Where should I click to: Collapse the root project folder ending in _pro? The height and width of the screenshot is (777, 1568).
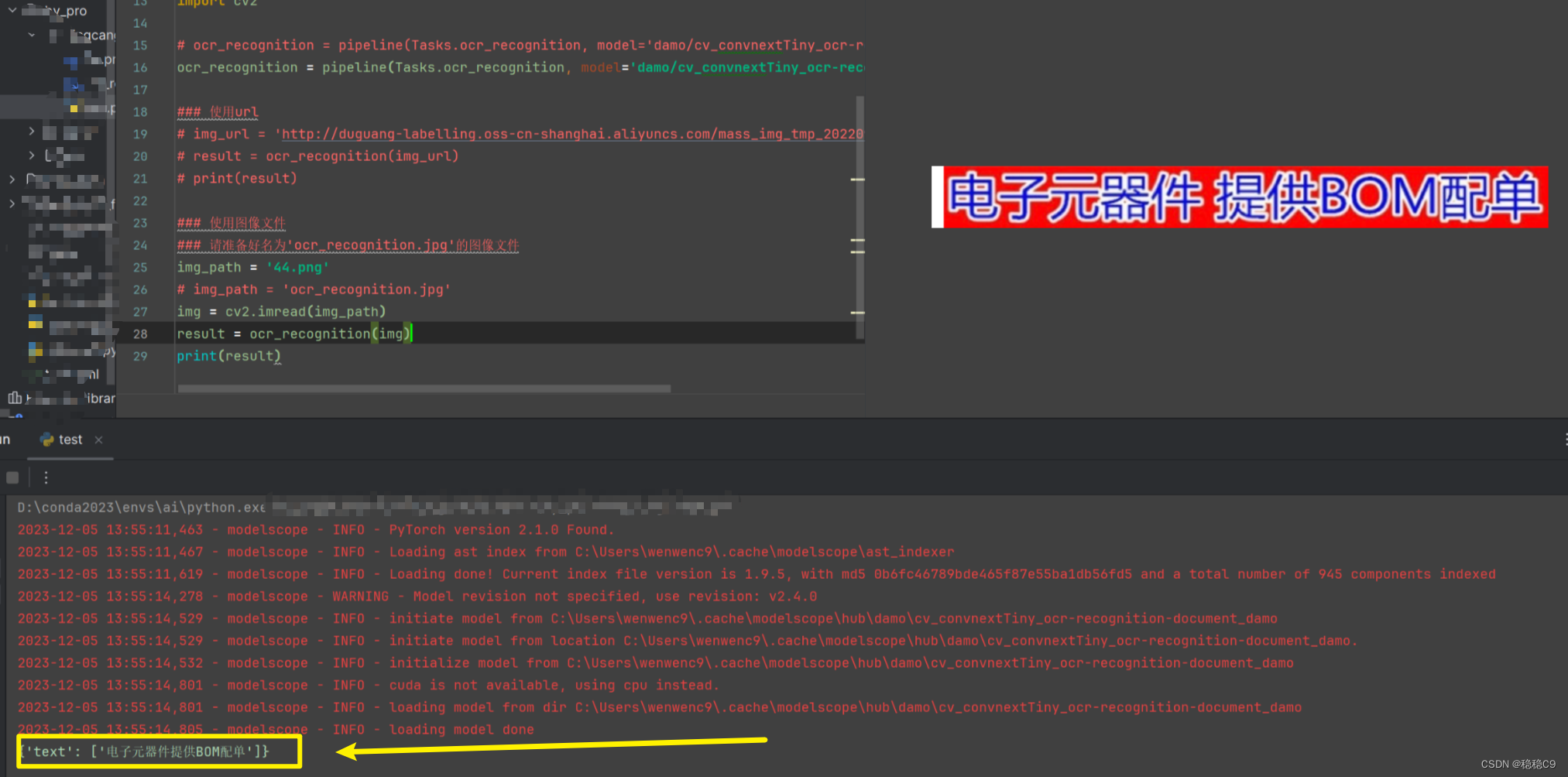[12, 11]
